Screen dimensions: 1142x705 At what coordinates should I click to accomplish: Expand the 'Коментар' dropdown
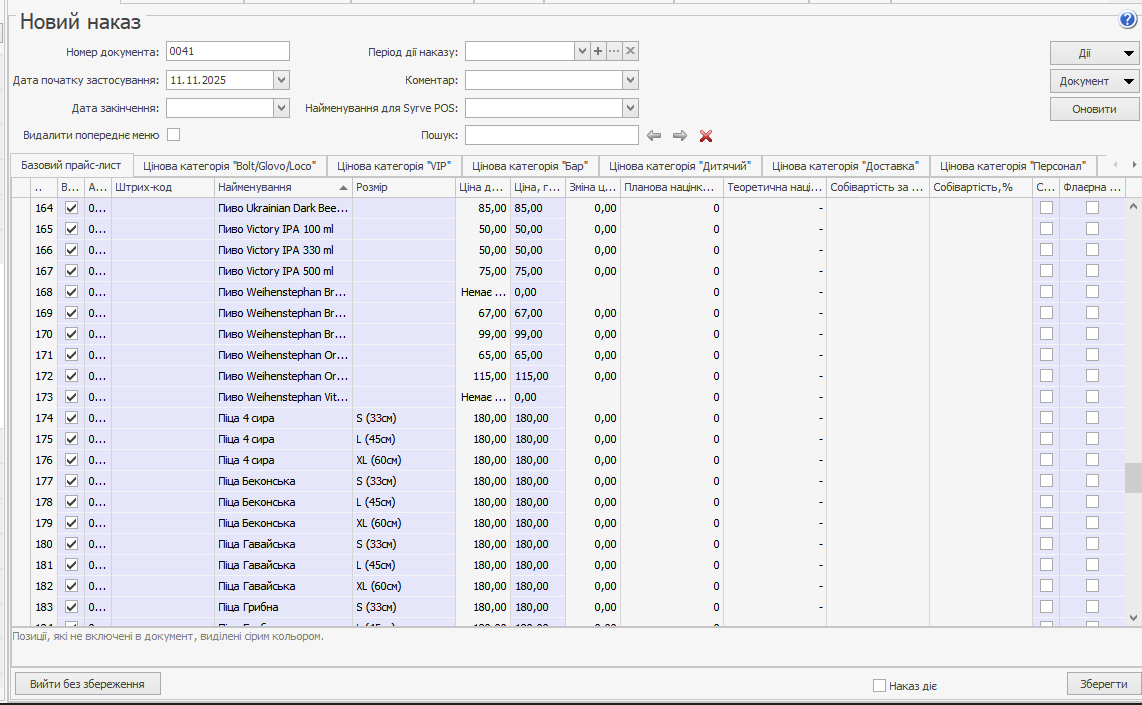(630, 80)
